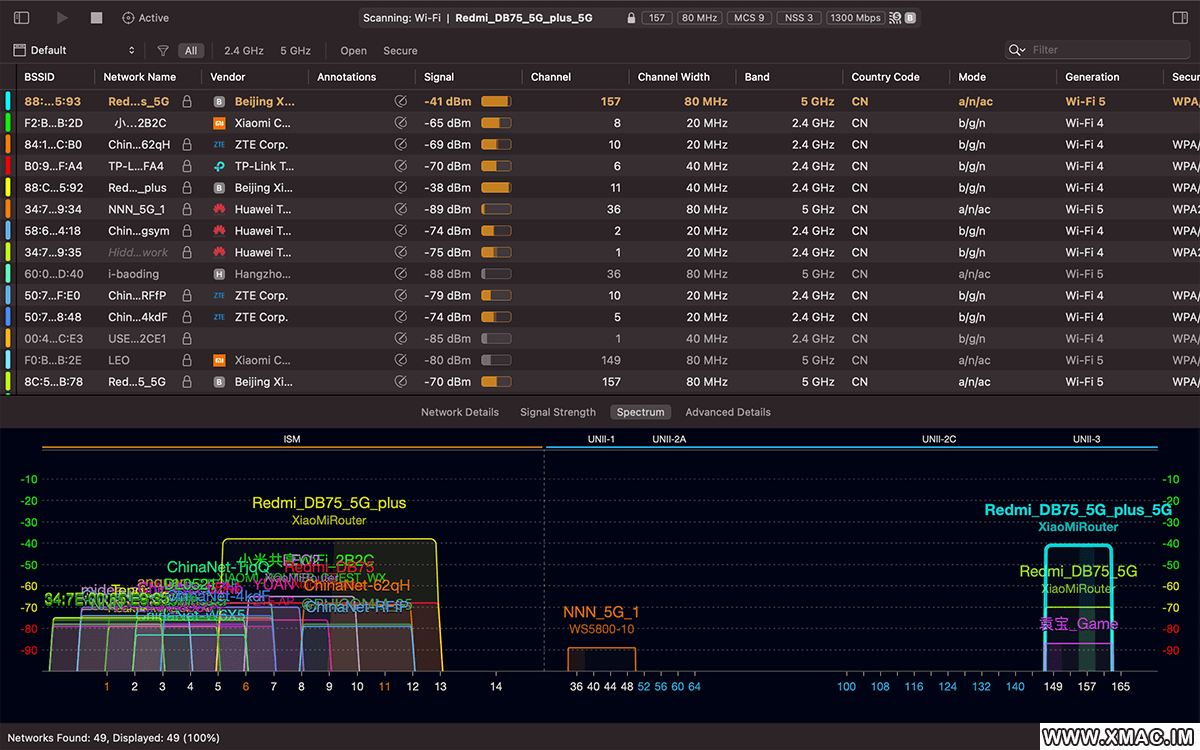The width and height of the screenshot is (1200, 750).
Task: Click the Advanced Details tab
Action: pos(727,412)
